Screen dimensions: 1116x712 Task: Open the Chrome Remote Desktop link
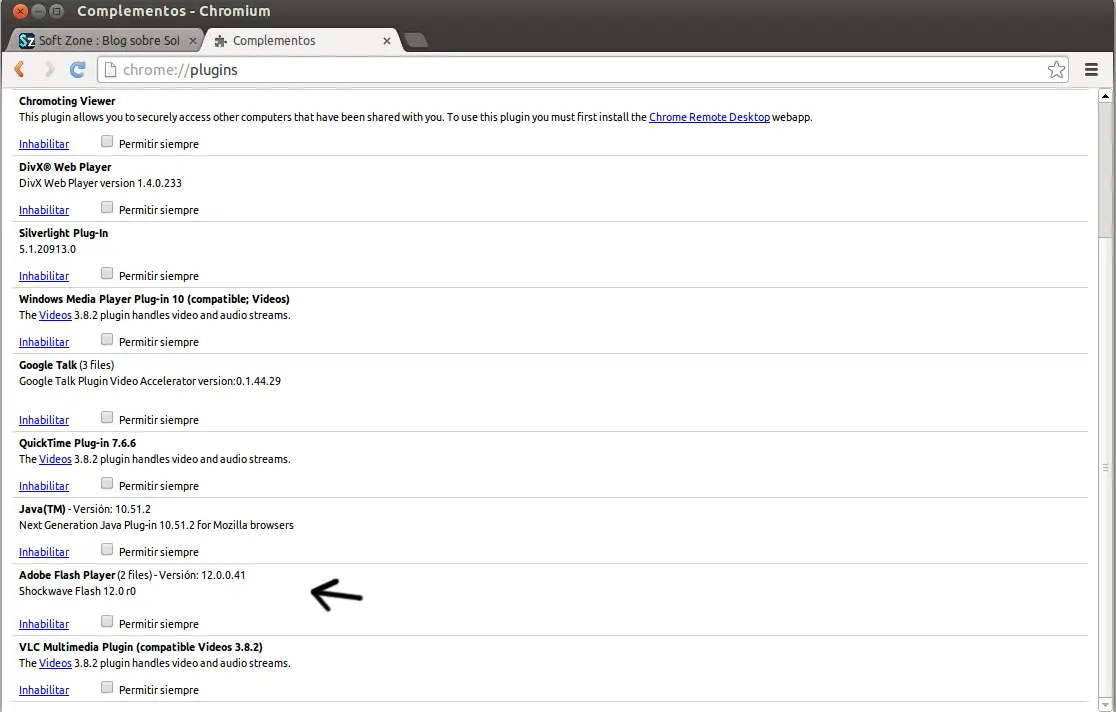click(x=709, y=117)
